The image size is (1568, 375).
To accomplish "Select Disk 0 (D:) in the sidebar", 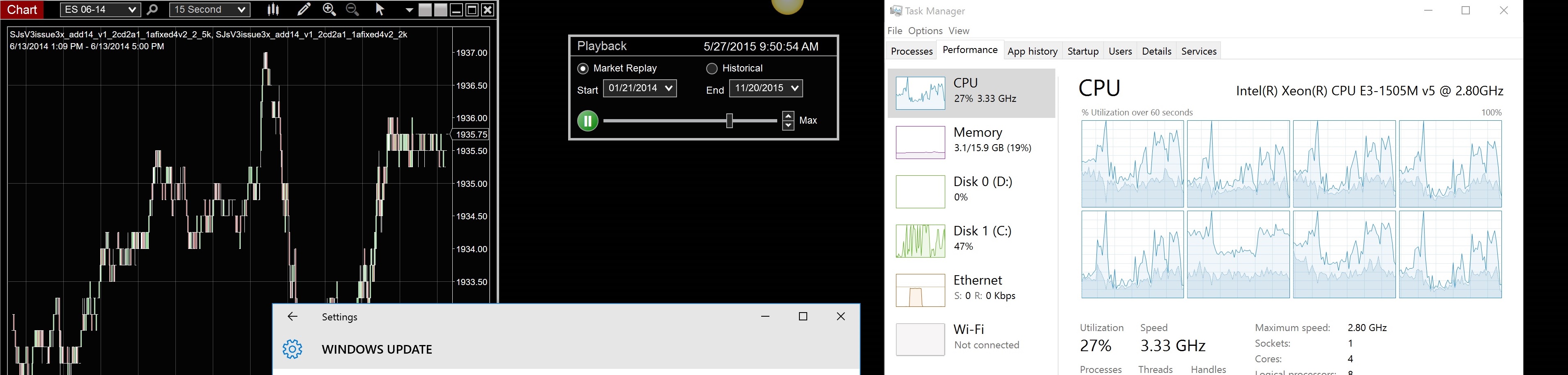I will pos(972,192).
